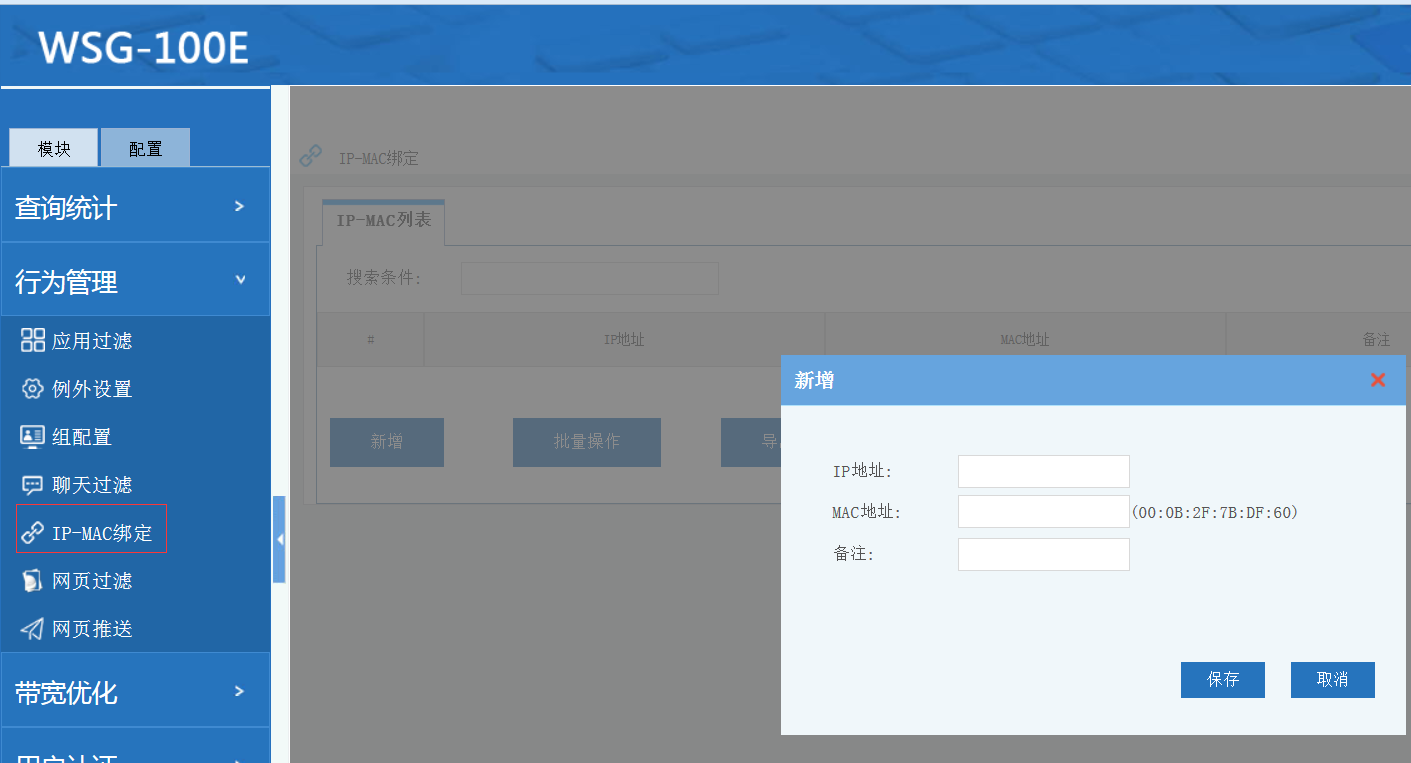Focus the IP地址 input field
This screenshot has height=763, width=1411.
coord(1043,471)
